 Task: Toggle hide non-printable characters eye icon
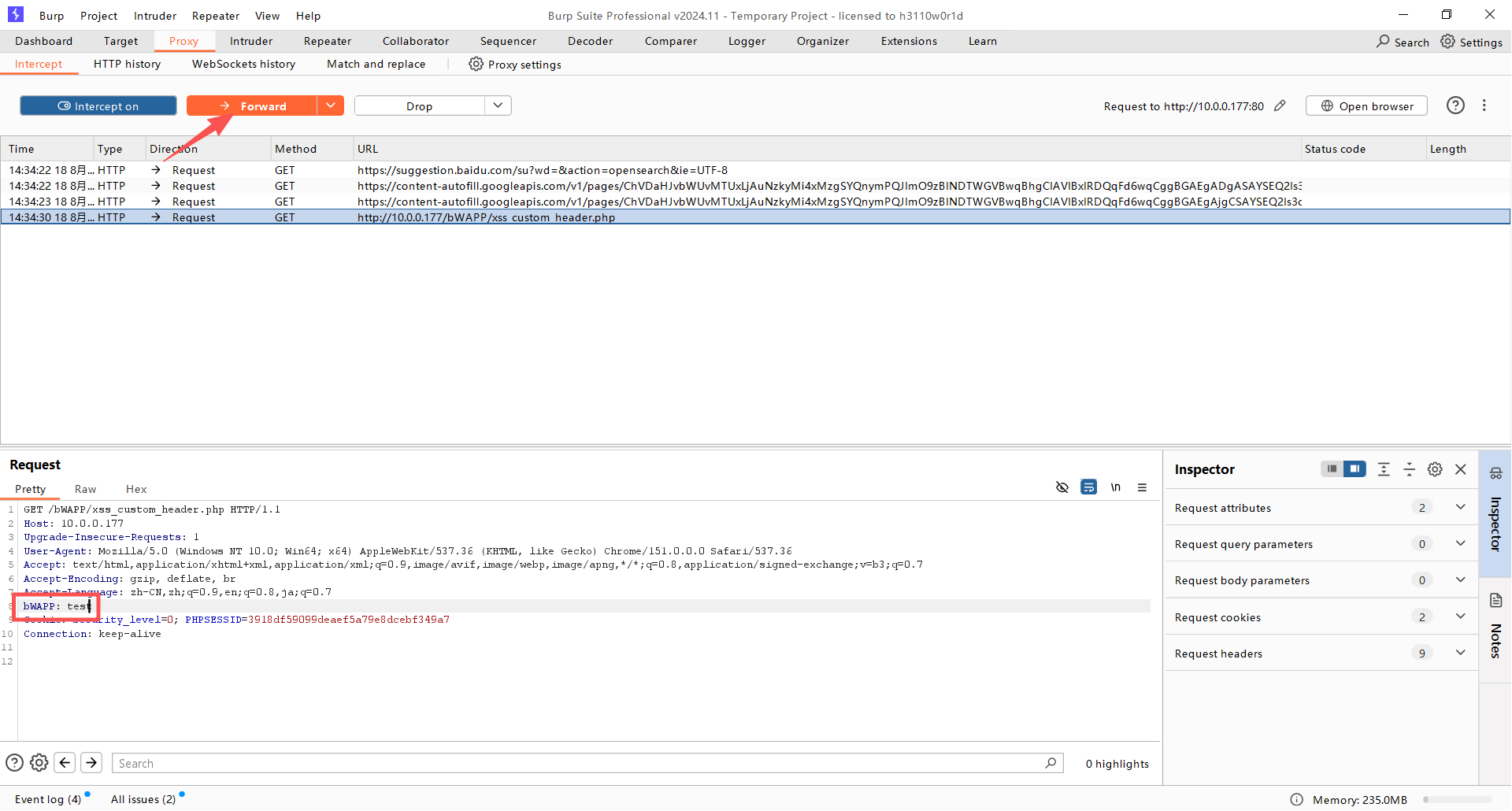pos(1062,487)
